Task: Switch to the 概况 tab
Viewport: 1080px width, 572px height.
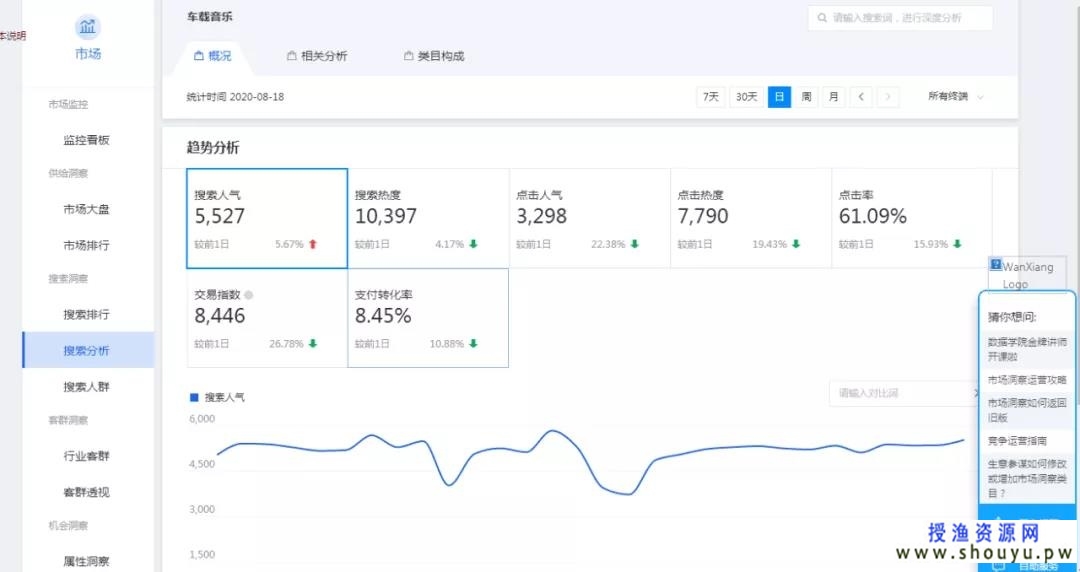Action: point(213,56)
